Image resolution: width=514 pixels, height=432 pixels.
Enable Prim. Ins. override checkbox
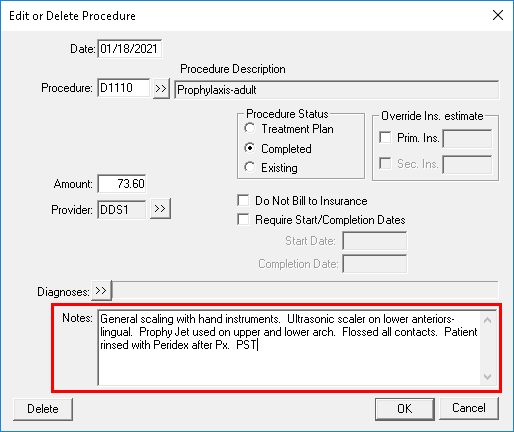[x=385, y=137]
